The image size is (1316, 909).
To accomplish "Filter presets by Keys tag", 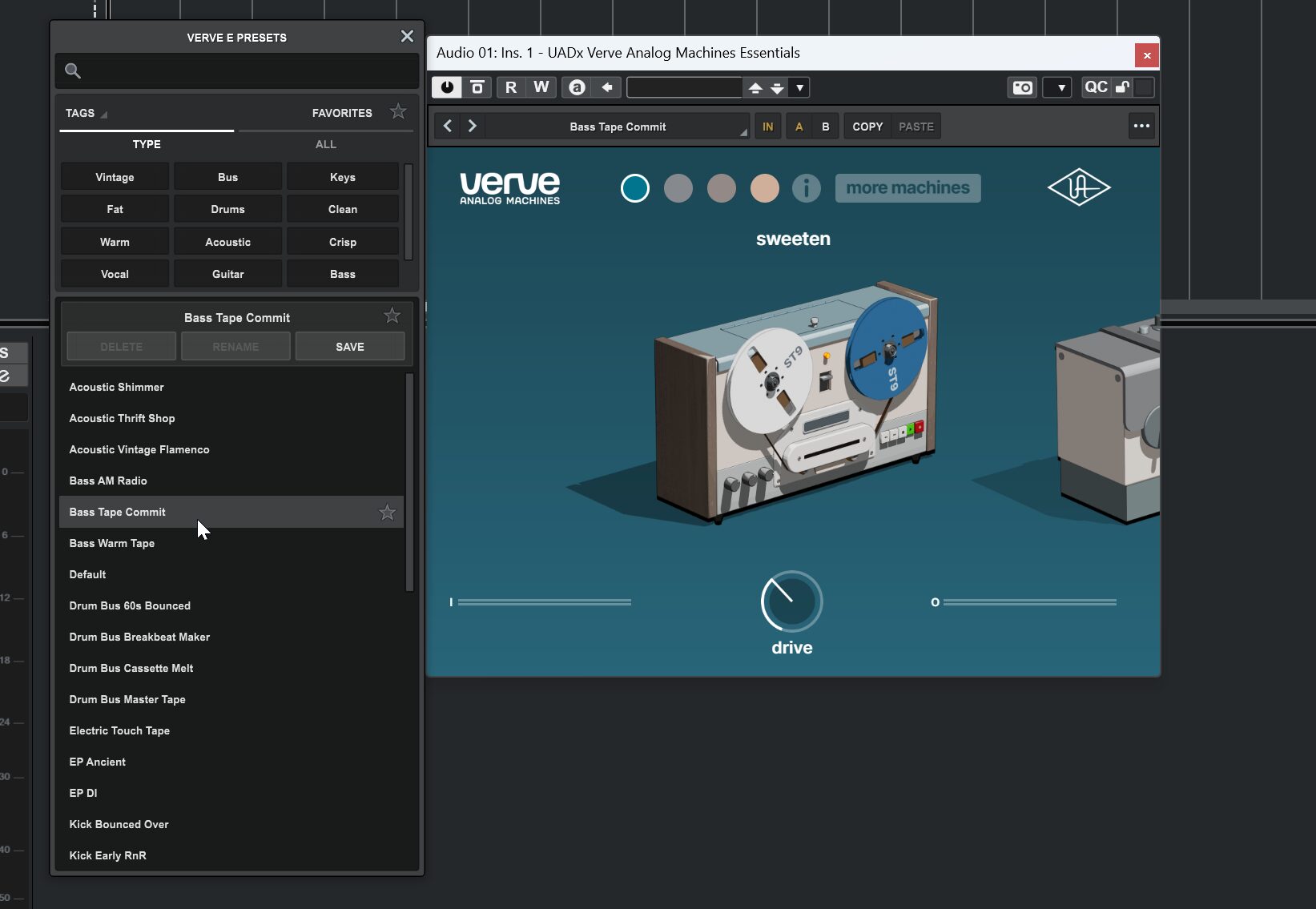I will coord(343,177).
